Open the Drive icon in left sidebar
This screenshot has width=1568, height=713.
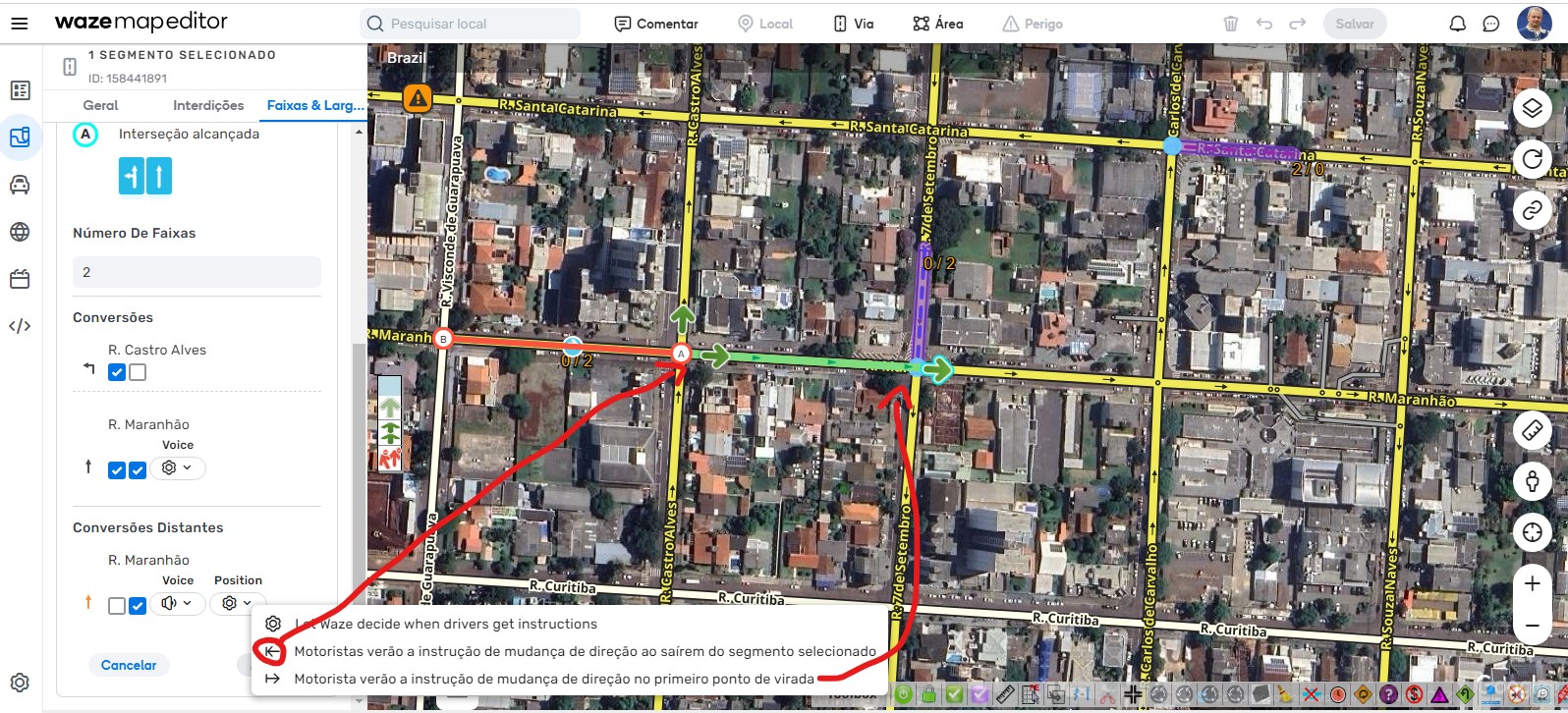(x=20, y=185)
